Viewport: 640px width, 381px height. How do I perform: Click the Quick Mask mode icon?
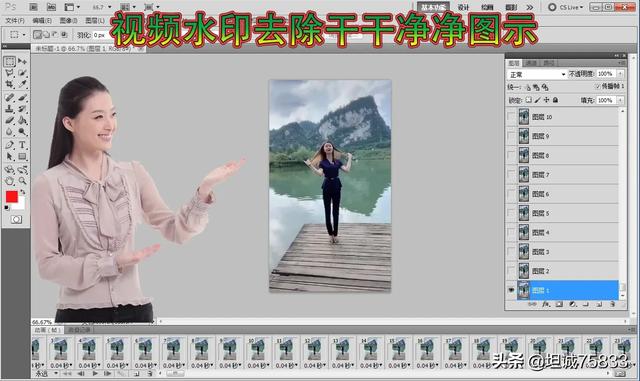(x=16, y=220)
